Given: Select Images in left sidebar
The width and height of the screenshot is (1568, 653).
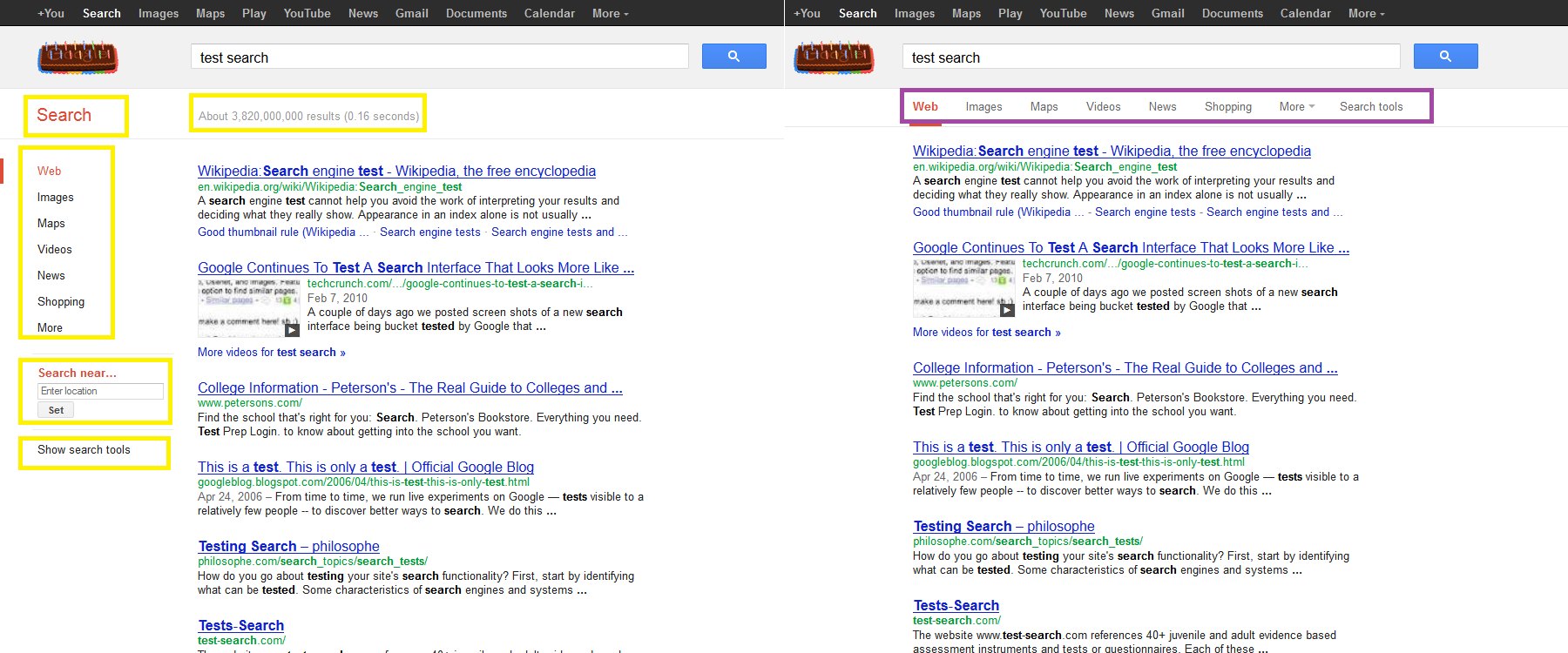Looking at the screenshot, I should click(55, 197).
